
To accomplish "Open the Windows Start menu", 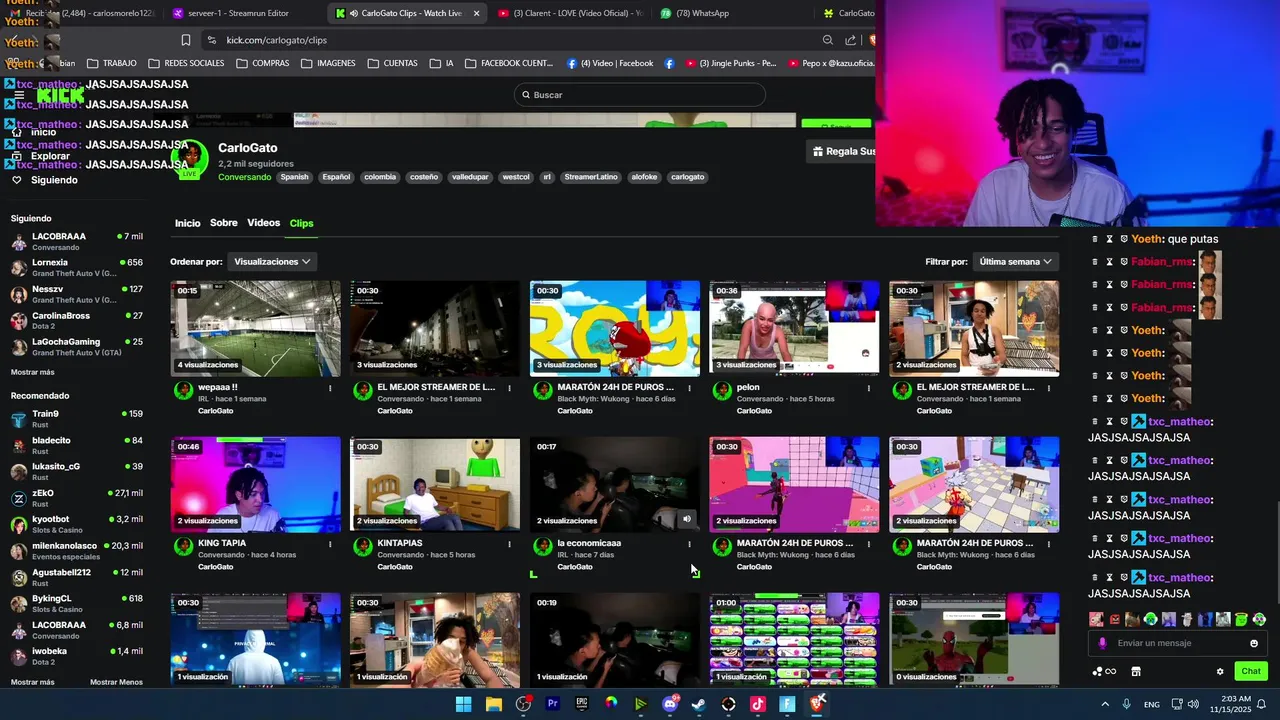I will [x=464, y=704].
